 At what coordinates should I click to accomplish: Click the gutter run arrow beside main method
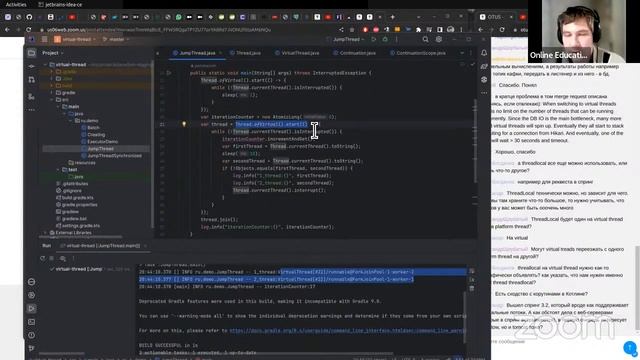(x=169, y=73)
